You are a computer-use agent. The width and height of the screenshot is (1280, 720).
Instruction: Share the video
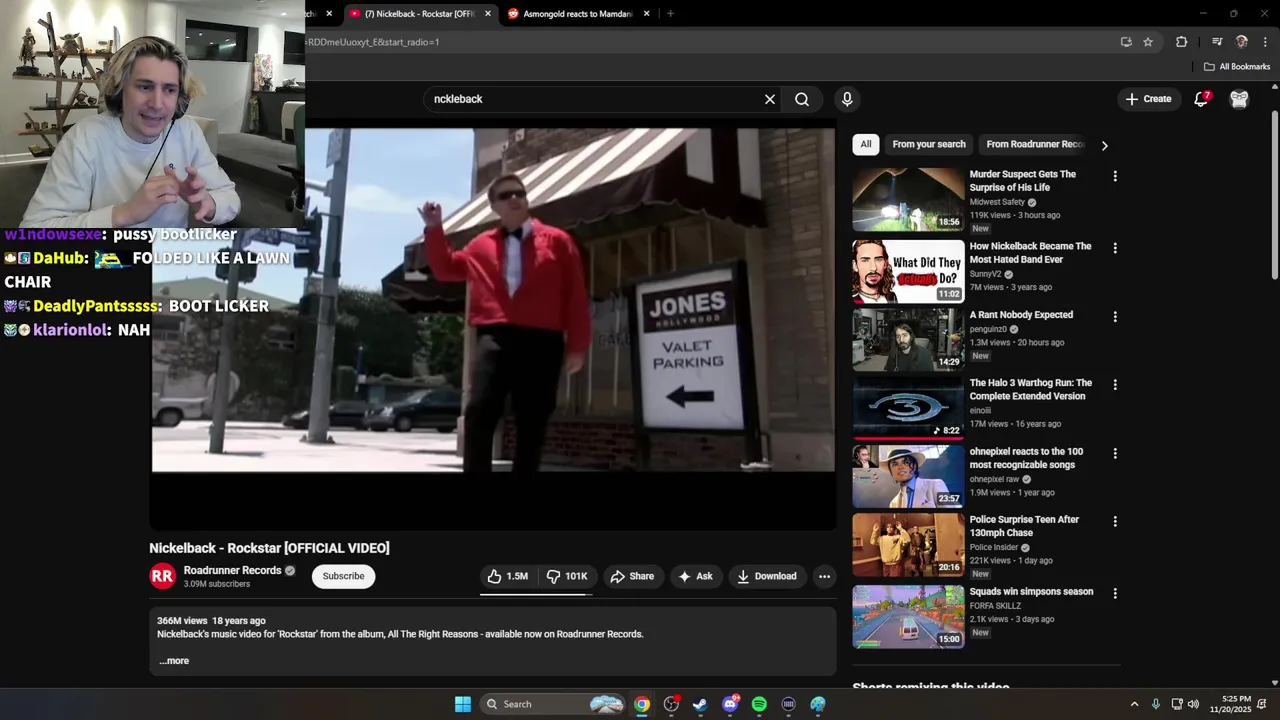632,576
